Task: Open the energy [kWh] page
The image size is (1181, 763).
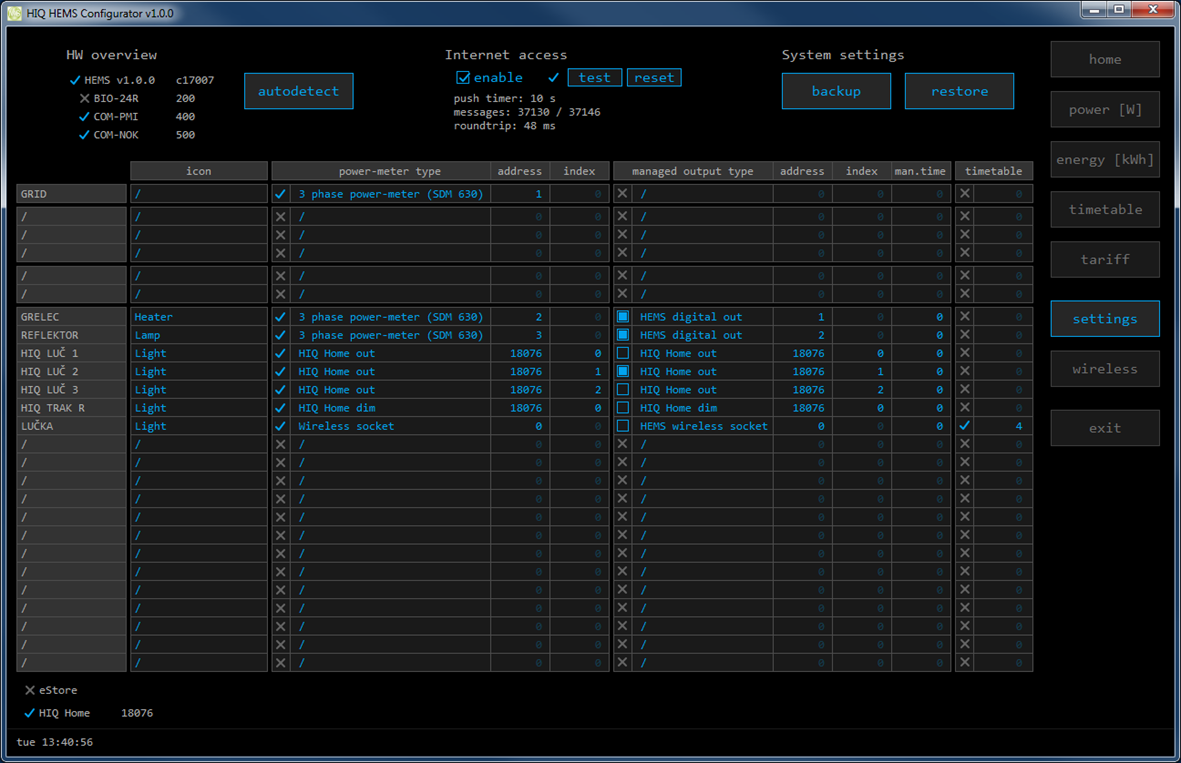Action: [1104, 159]
